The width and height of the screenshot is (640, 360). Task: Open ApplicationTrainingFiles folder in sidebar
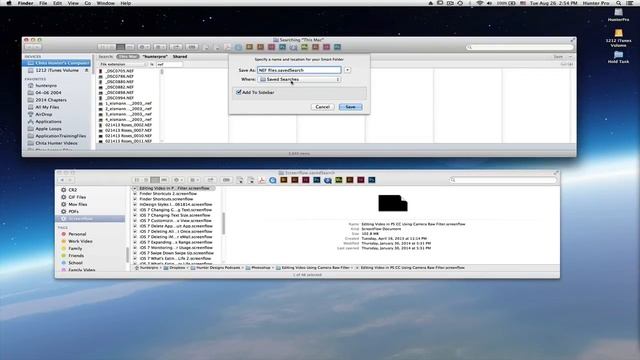click(60, 136)
